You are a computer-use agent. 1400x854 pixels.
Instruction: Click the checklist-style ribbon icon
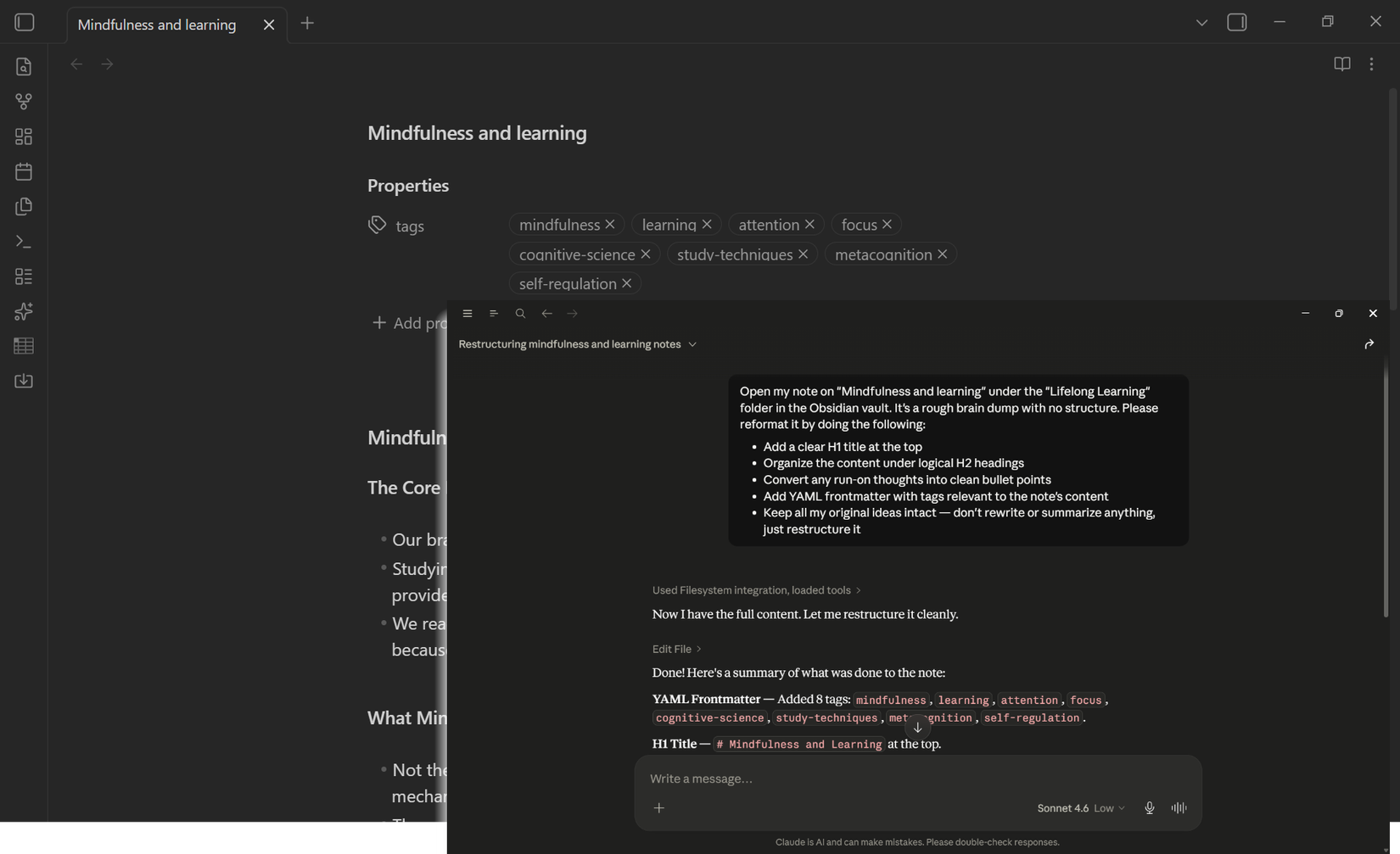24,276
